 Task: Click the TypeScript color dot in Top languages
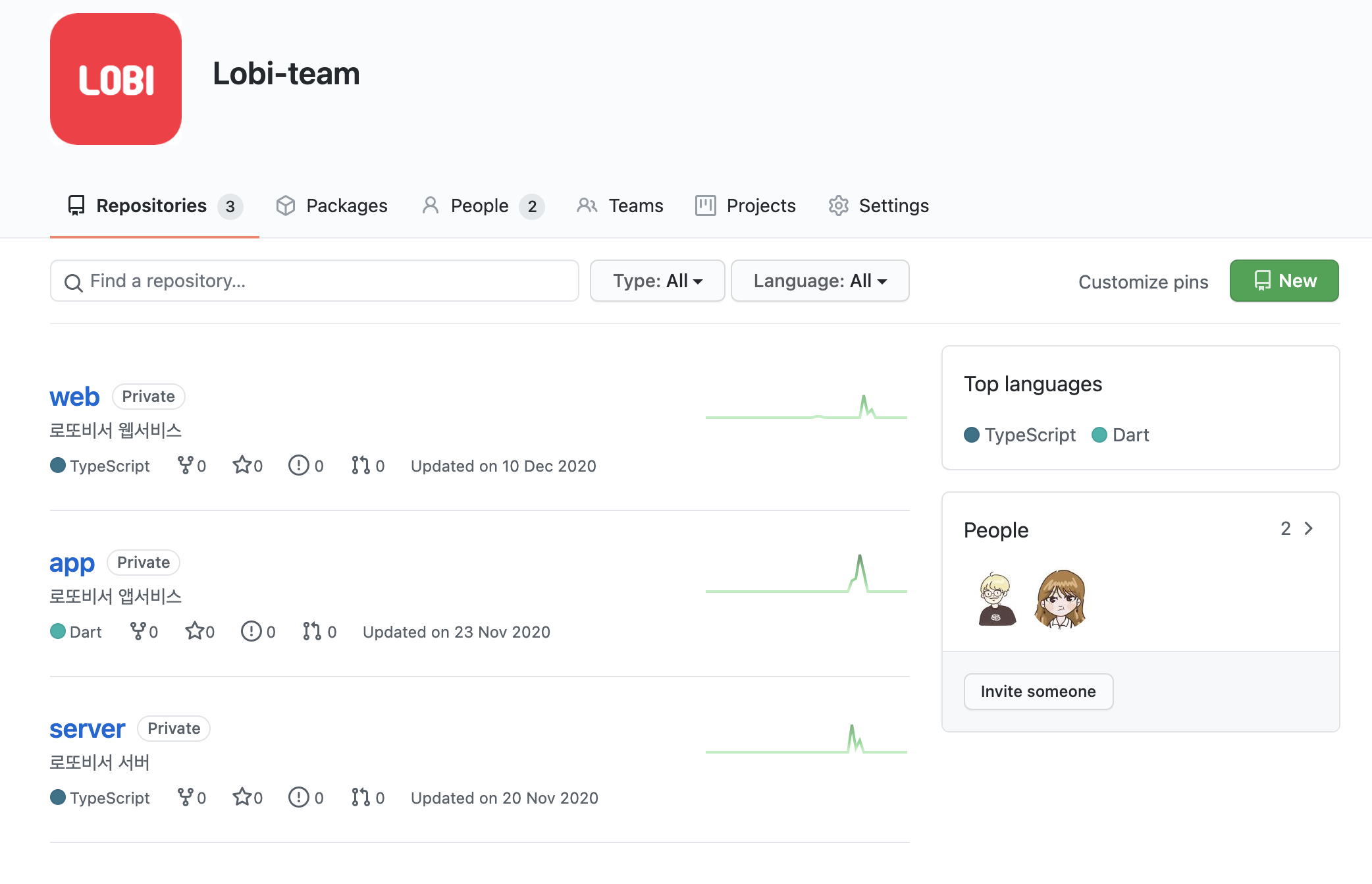click(972, 435)
